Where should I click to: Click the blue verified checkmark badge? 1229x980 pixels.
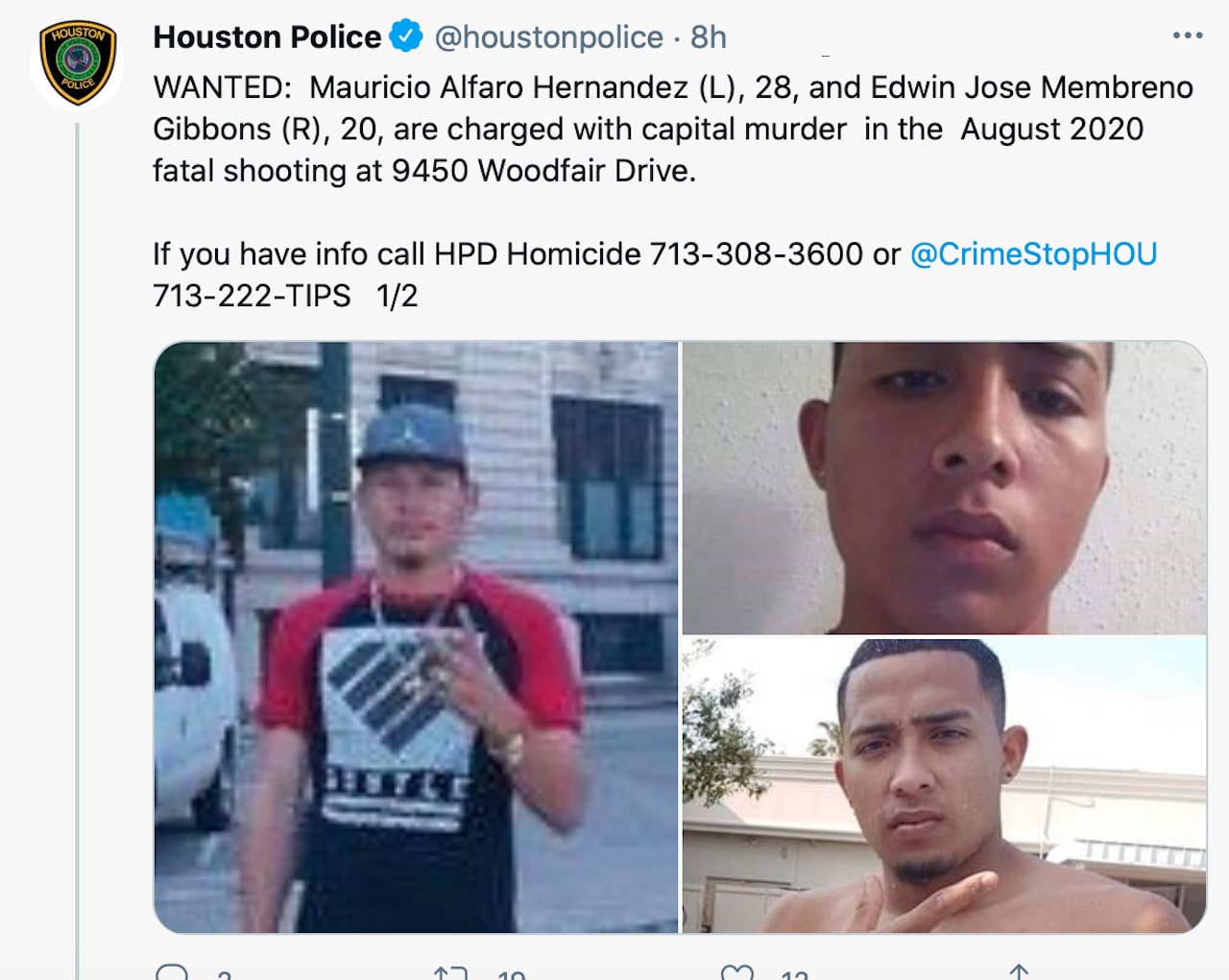[406, 36]
